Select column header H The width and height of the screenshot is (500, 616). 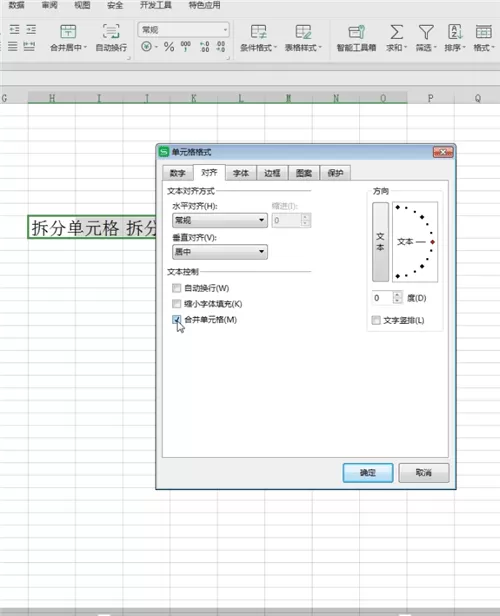pos(52,98)
